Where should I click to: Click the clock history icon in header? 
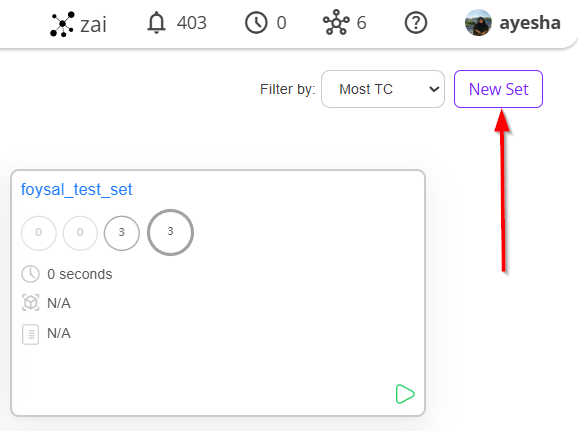pyautogui.click(x=256, y=23)
